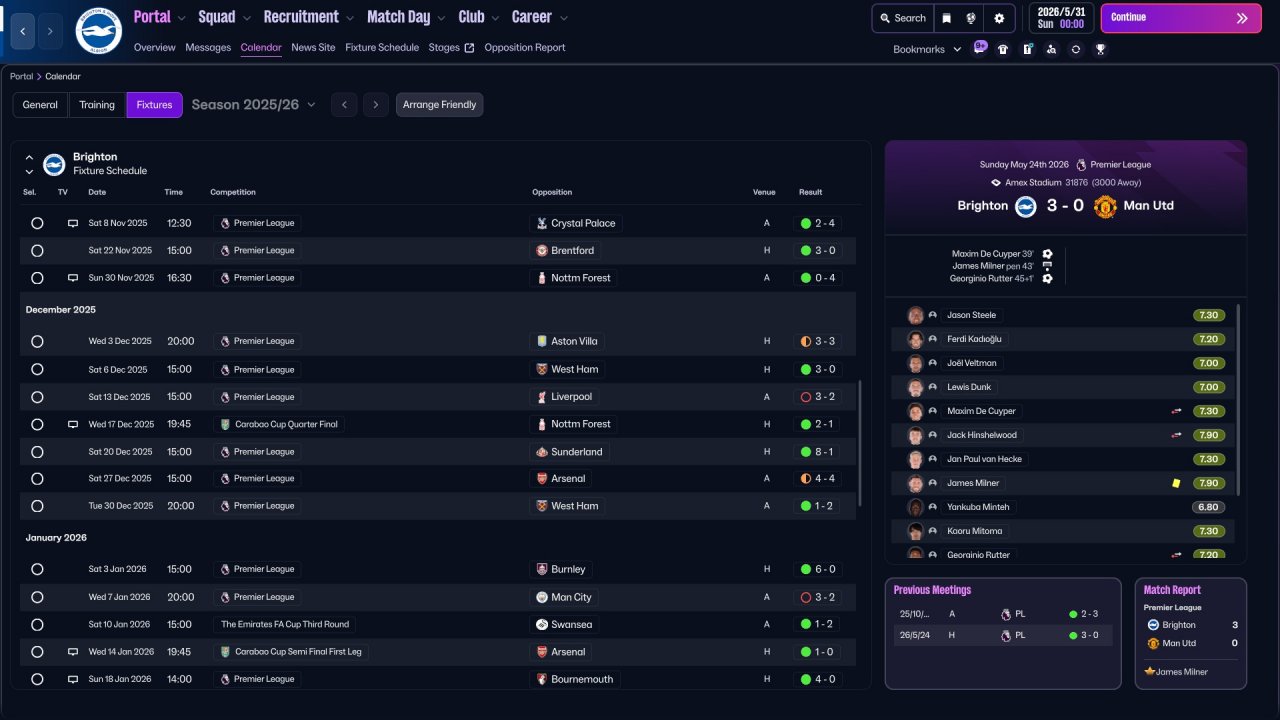The image size is (1280, 720).
Task: Go forward with the right navigation arrow
Action: (x=51, y=32)
